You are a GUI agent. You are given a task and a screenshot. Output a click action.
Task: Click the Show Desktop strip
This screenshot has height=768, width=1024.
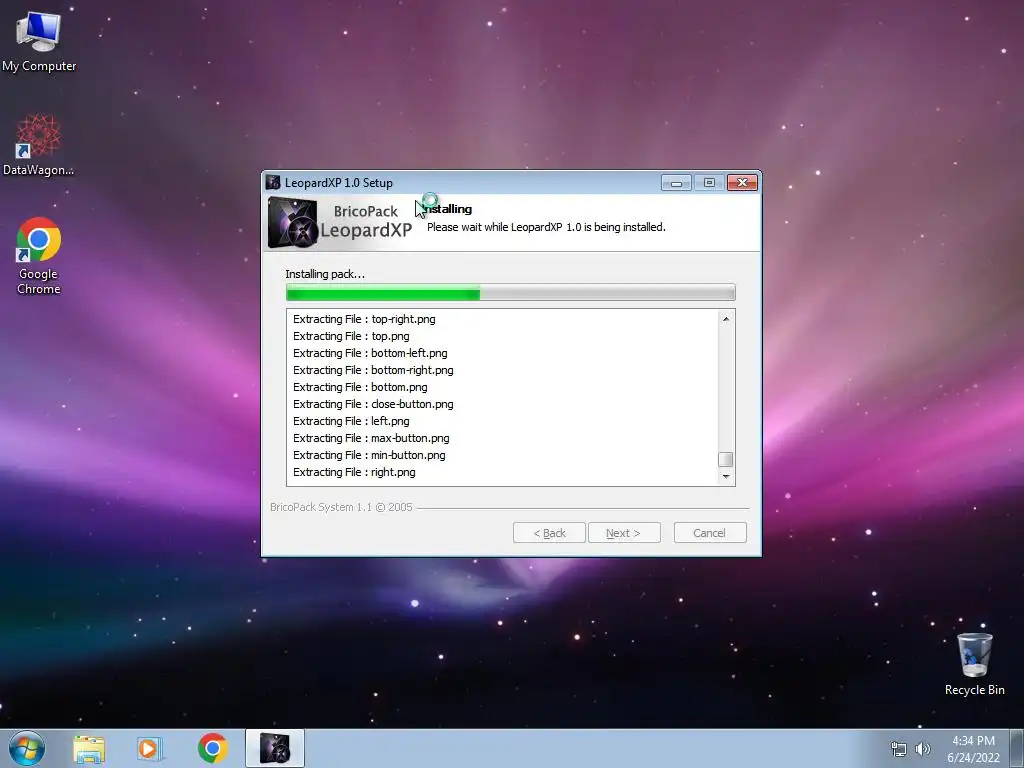[x=1018, y=748]
